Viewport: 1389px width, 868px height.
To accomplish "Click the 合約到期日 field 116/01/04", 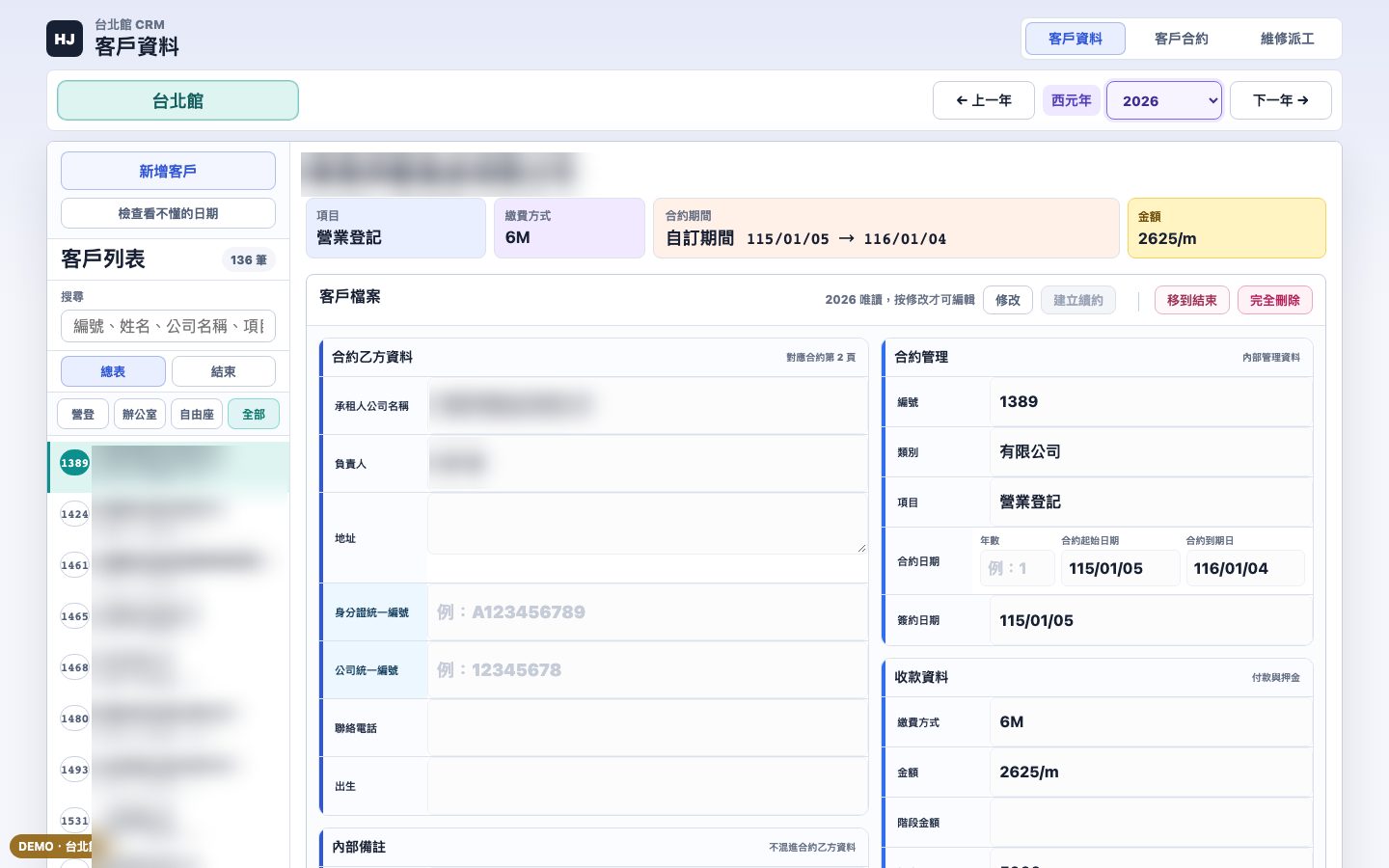I will click(1245, 568).
